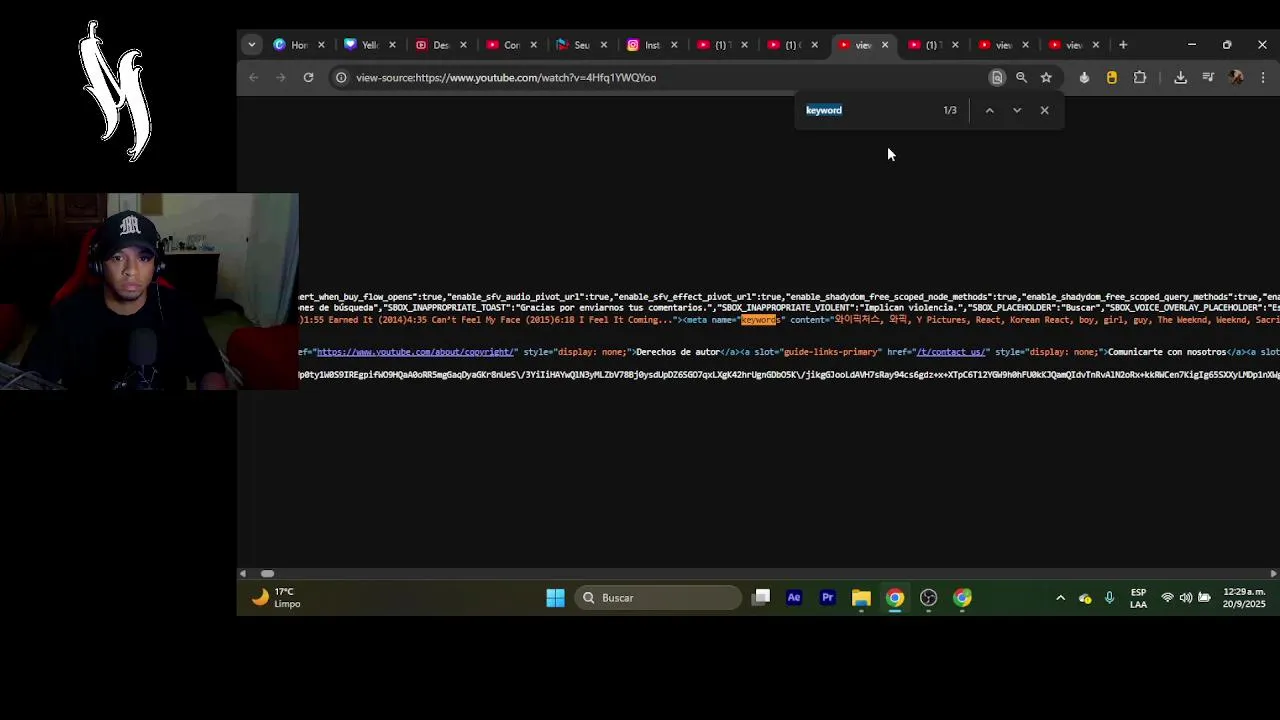Switch to the 'Cor' browser tab

pyautogui.click(x=503, y=45)
